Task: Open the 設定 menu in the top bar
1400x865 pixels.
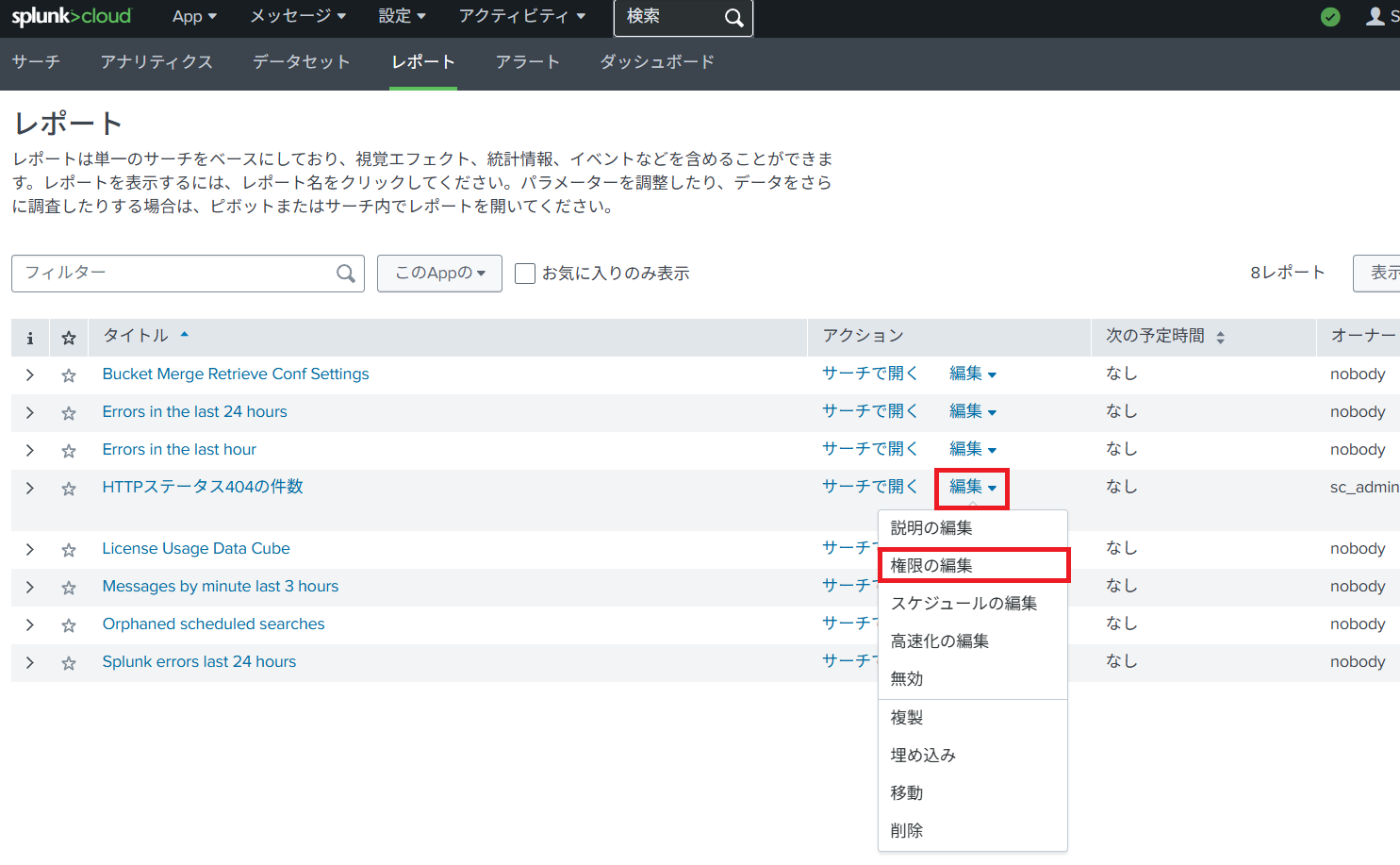Action: coord(402,17)
